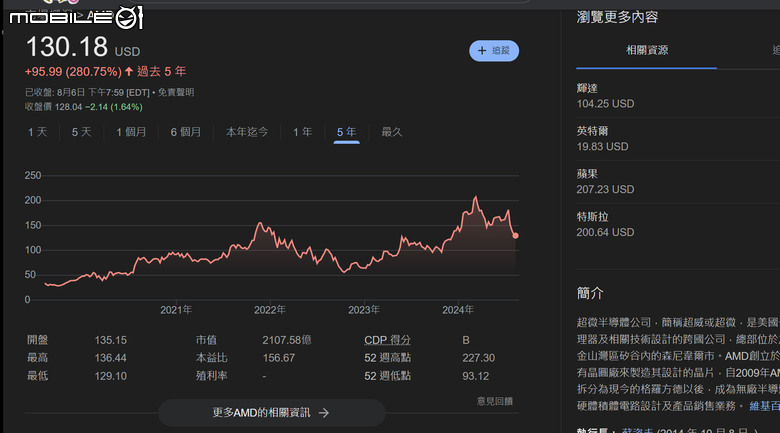Click the 追蹤 follow button

pos(494,51)
